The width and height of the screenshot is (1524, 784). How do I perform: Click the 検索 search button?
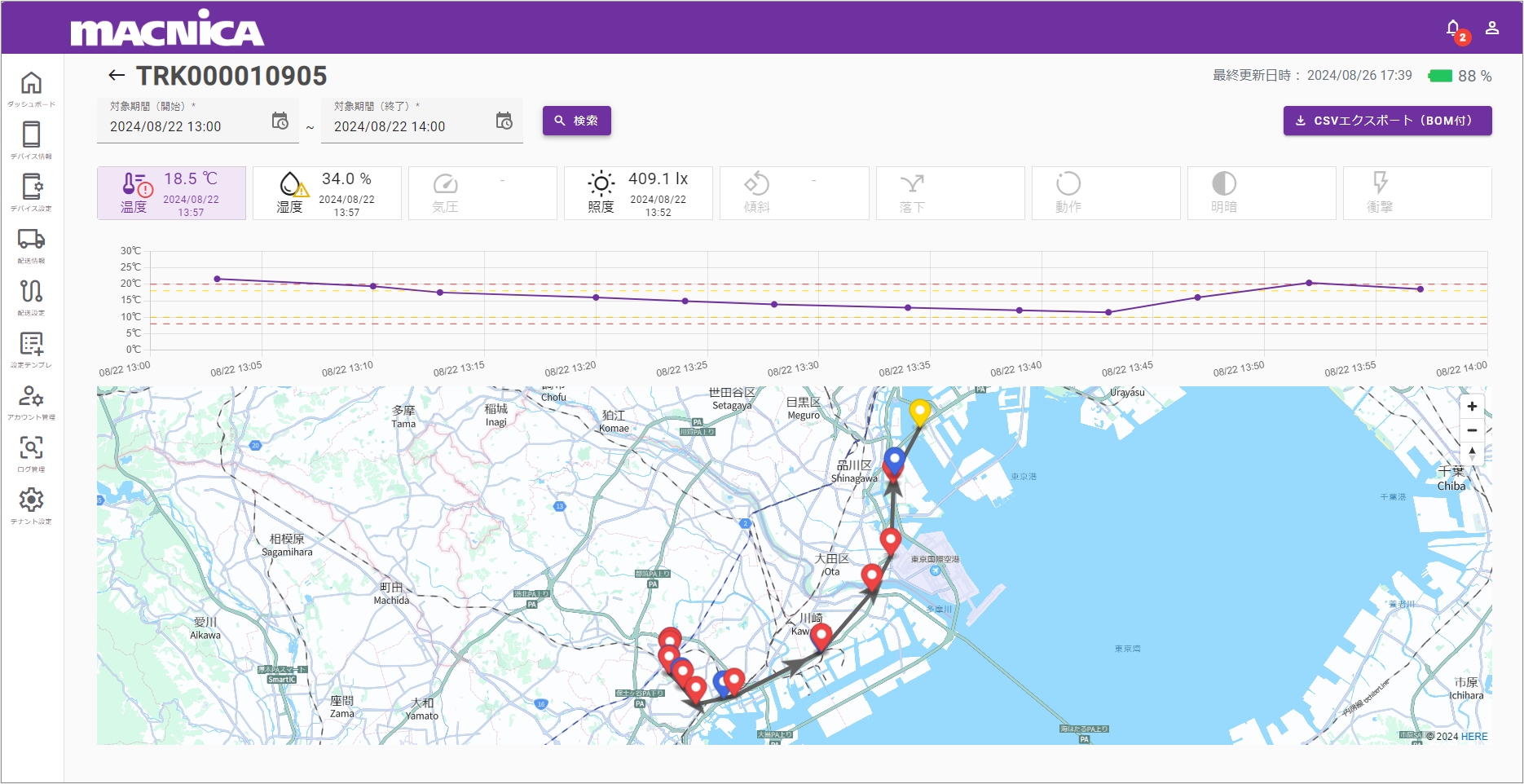576,121
